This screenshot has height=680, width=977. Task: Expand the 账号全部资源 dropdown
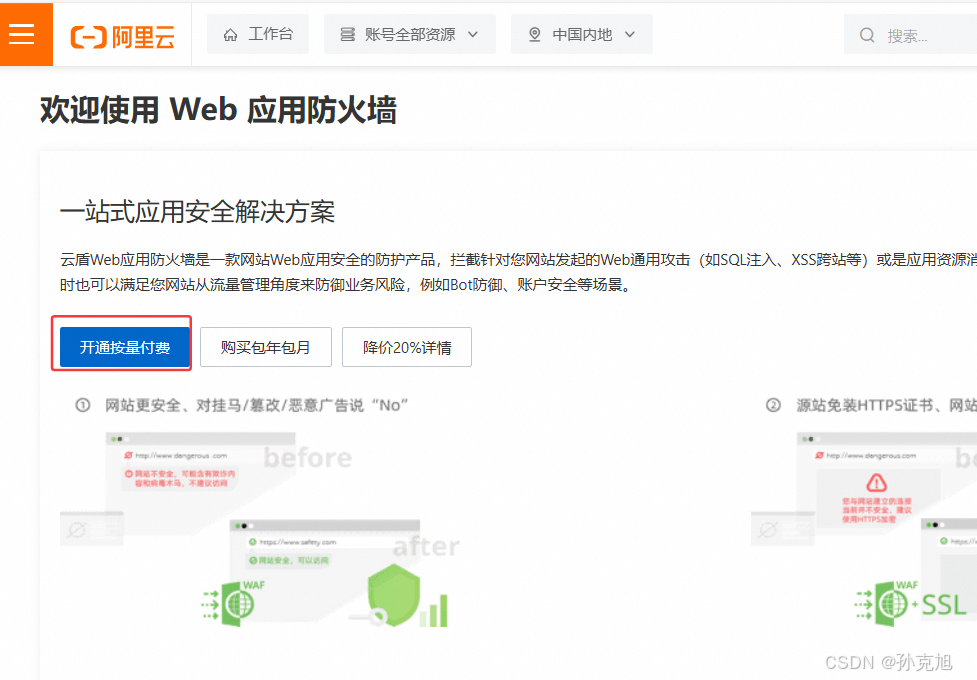[409, 34]
